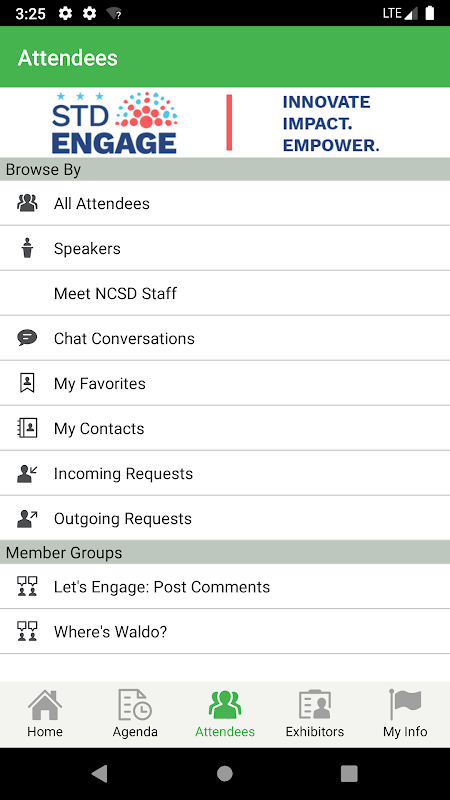Open the All Attendees list
Viewport: 450px width, 800px height.
(225, 203)
